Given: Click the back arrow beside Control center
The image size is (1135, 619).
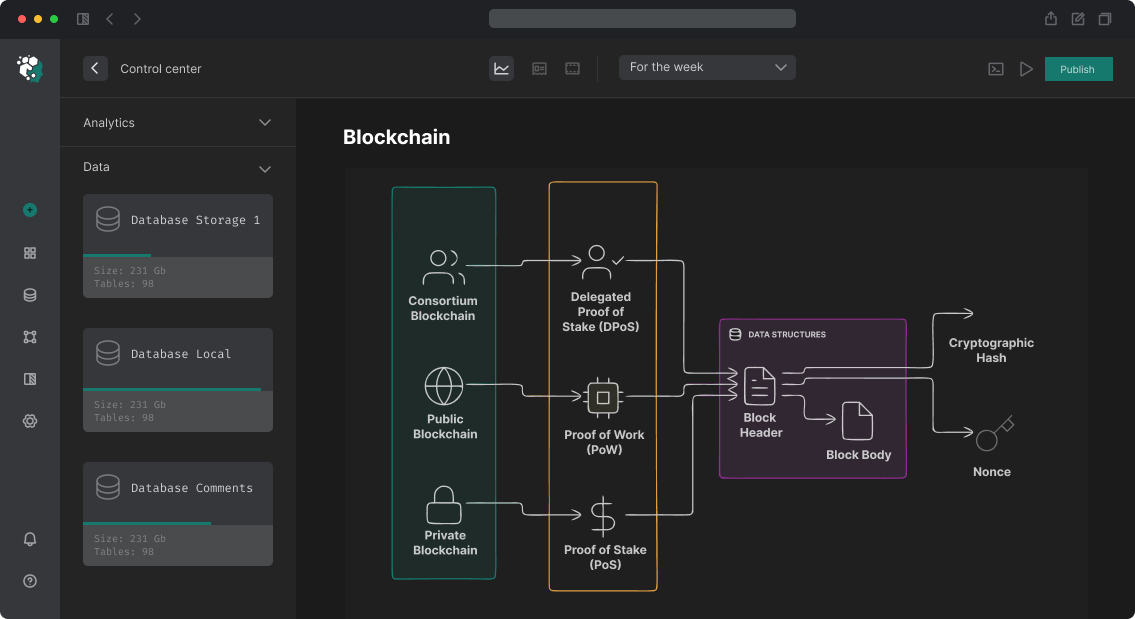Looking at the screenshot, I should pyautogui.click(x=95, y=68).
